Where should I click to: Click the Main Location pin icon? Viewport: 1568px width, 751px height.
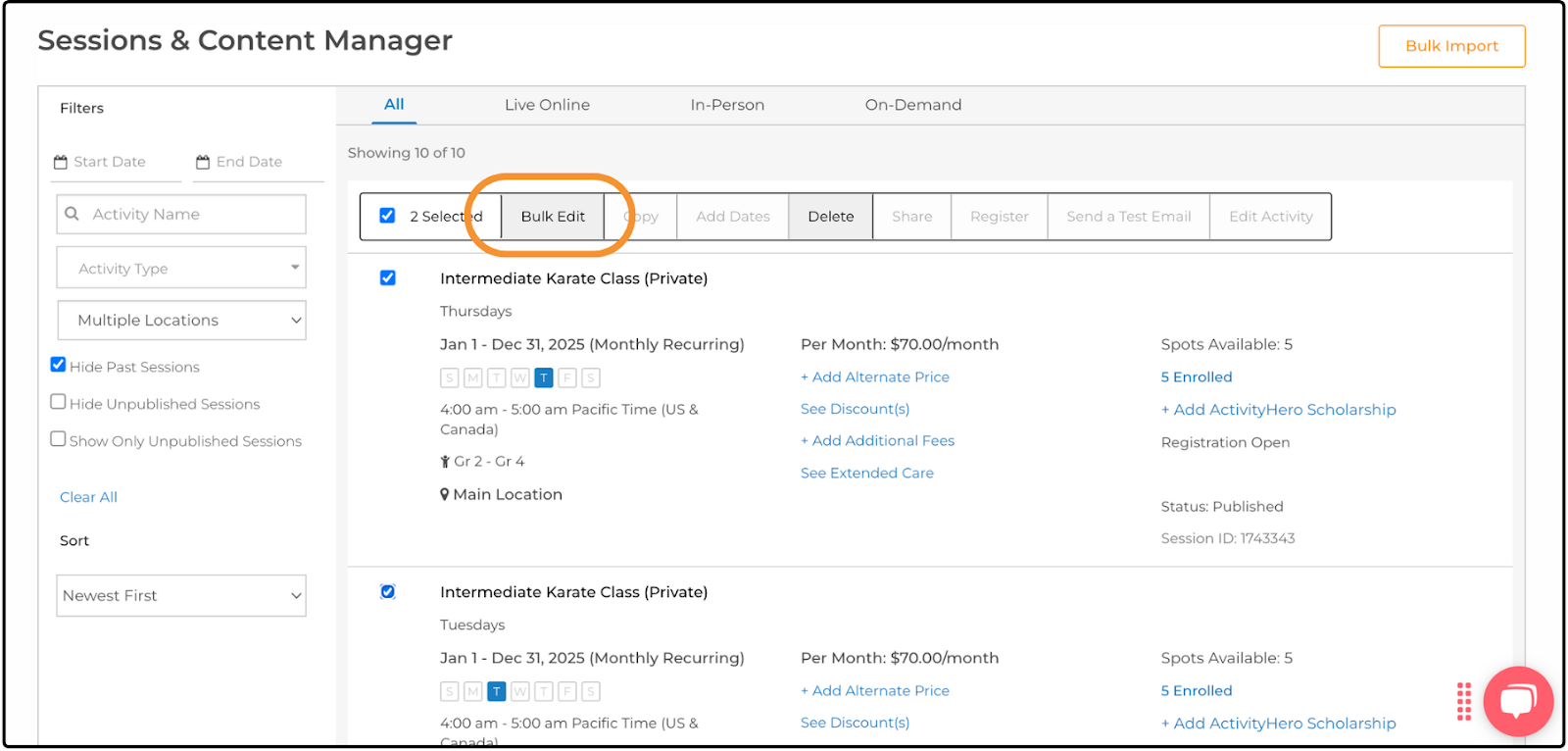pos(445,494)
